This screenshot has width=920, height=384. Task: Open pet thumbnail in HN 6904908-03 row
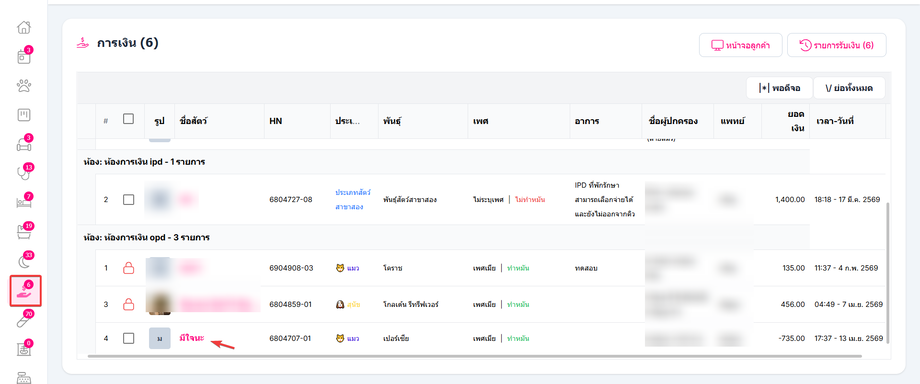point(160,268)
